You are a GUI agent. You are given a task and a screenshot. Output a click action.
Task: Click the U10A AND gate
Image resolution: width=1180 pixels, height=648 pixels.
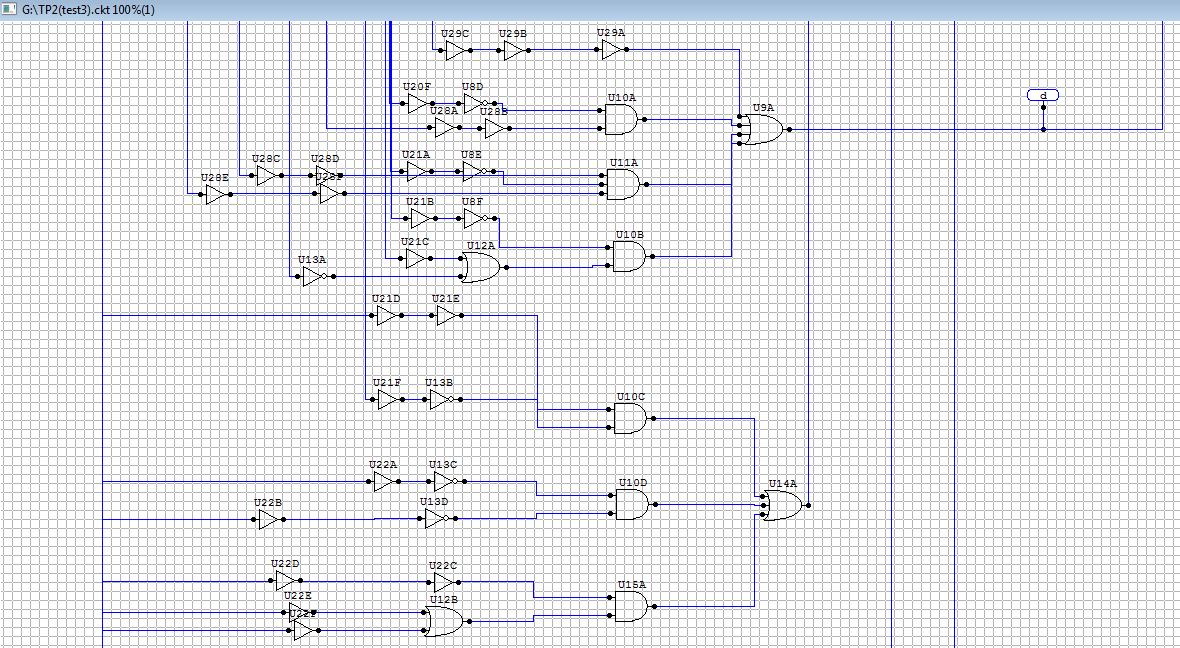[x=622, y=120]
